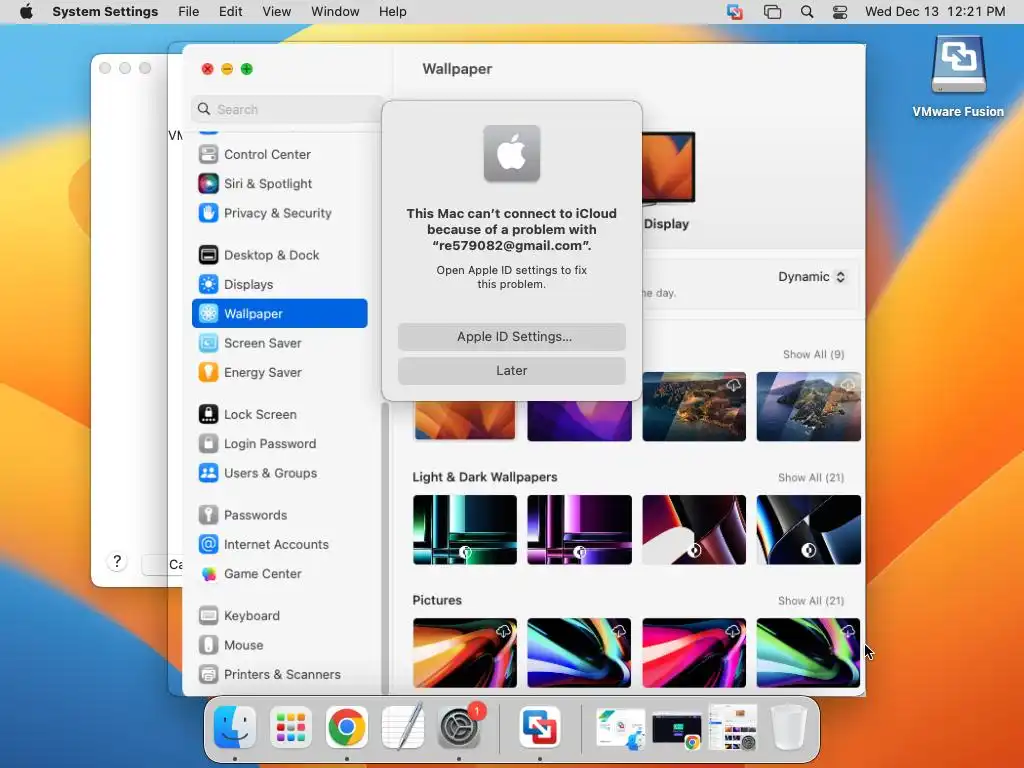
Task: Click the window stack menu bar icon
Action: coord(773,12)
